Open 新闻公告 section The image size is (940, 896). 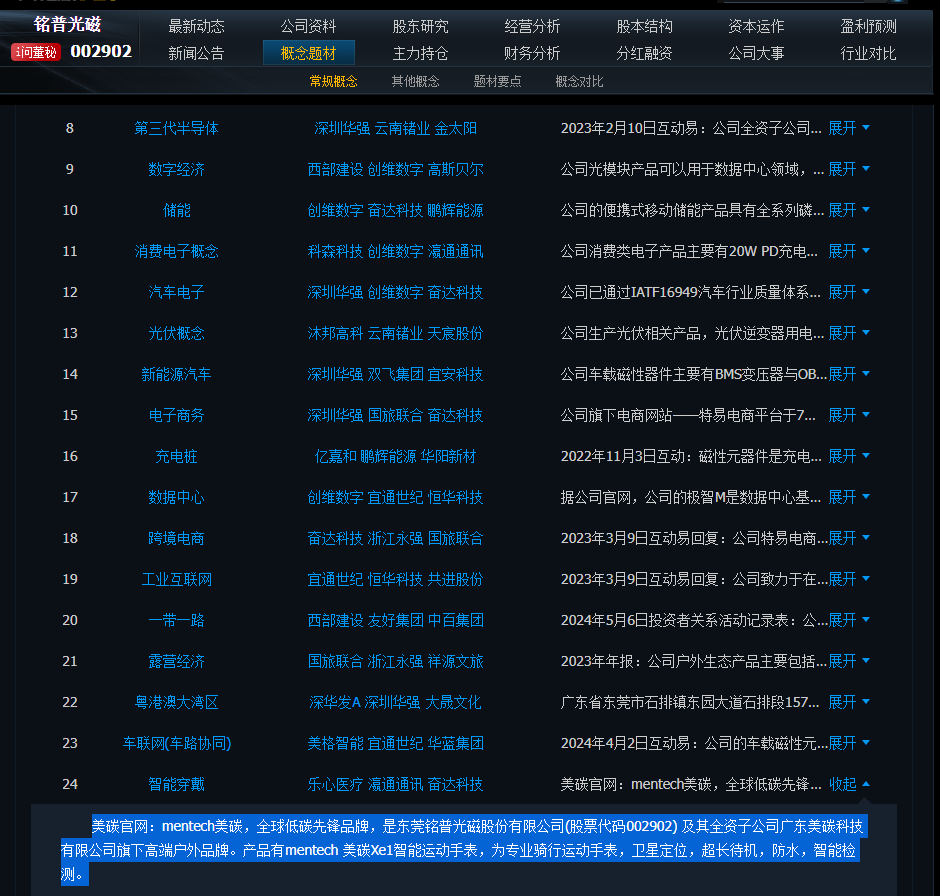196,53
